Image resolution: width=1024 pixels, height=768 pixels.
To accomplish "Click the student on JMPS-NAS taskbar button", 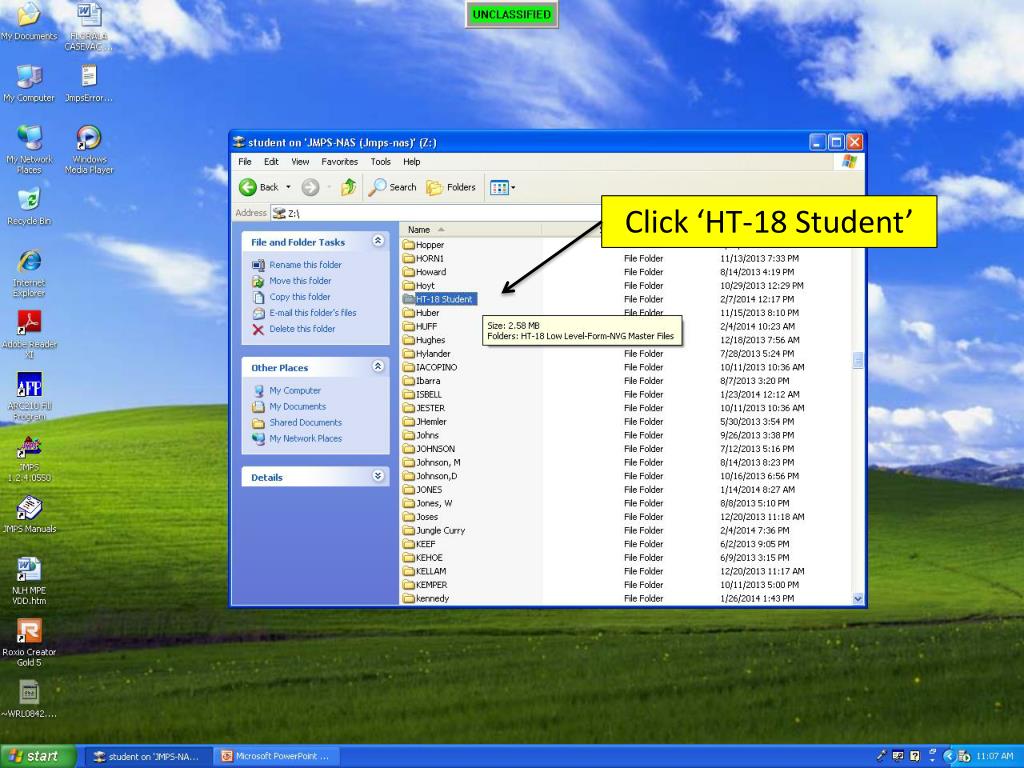I will pyautogui.click(x=149, y=756).
